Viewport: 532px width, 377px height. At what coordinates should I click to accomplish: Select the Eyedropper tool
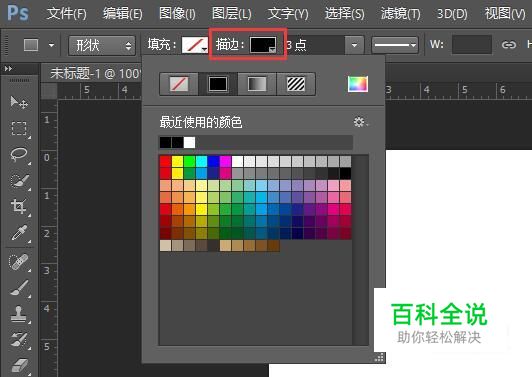(19, 233)
